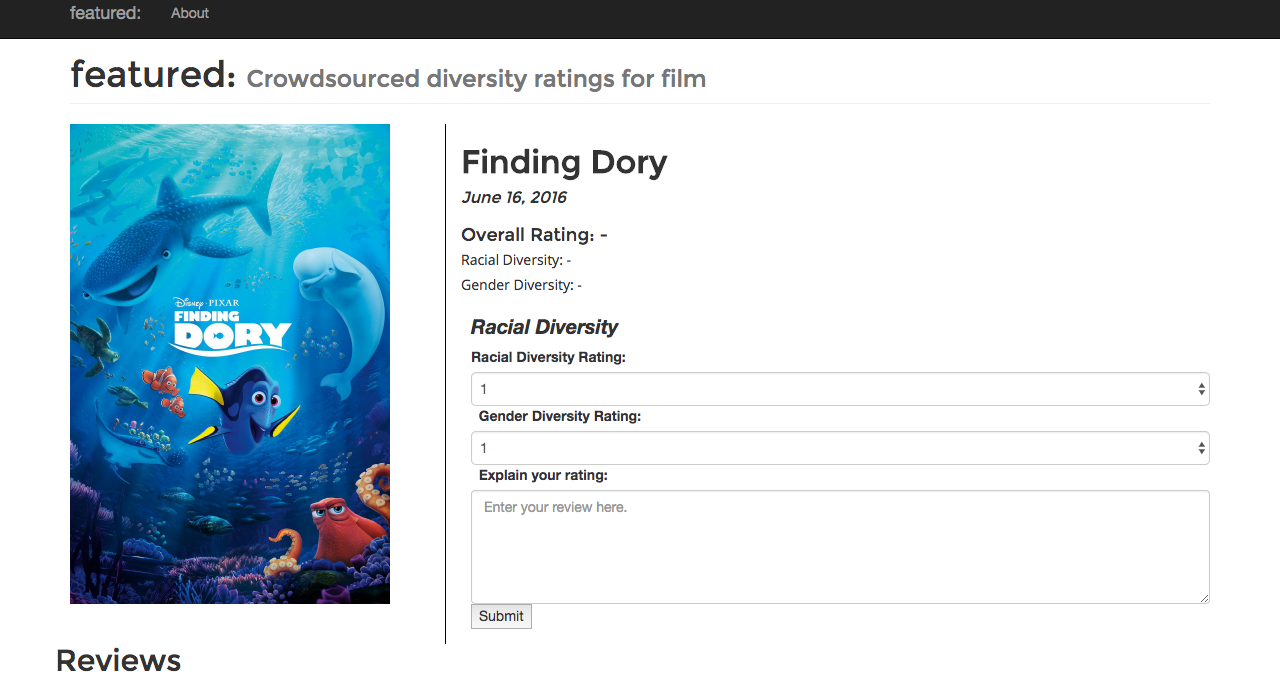Click the 'Gender Diversity Rating:' field label
The height and width of the screenshot is (691, 1280).
[560, 416]
